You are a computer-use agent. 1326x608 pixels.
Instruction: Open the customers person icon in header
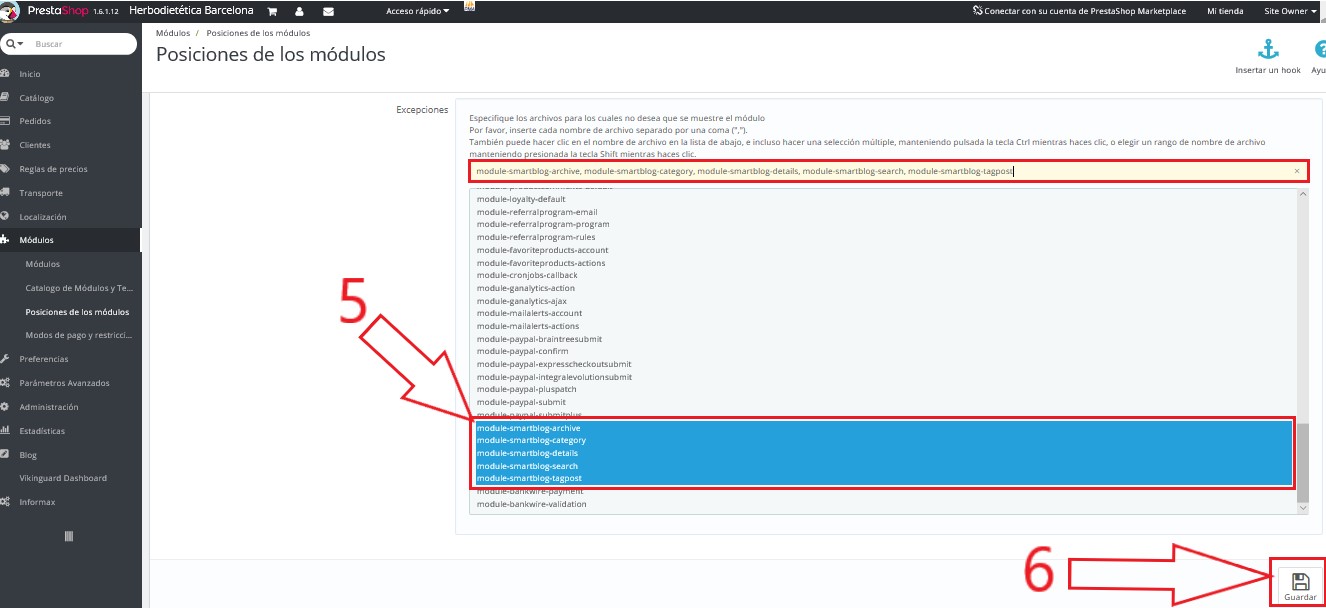click(x=300, y=12)
